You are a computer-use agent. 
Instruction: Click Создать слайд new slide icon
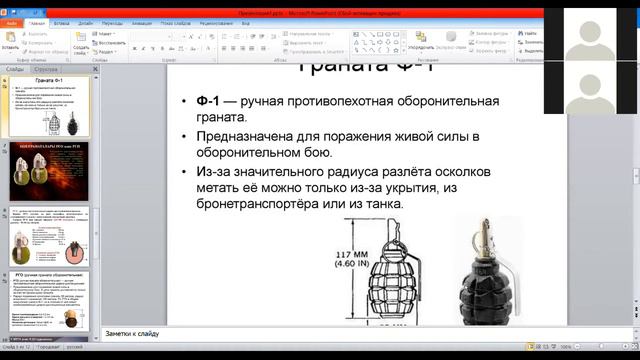81,38
